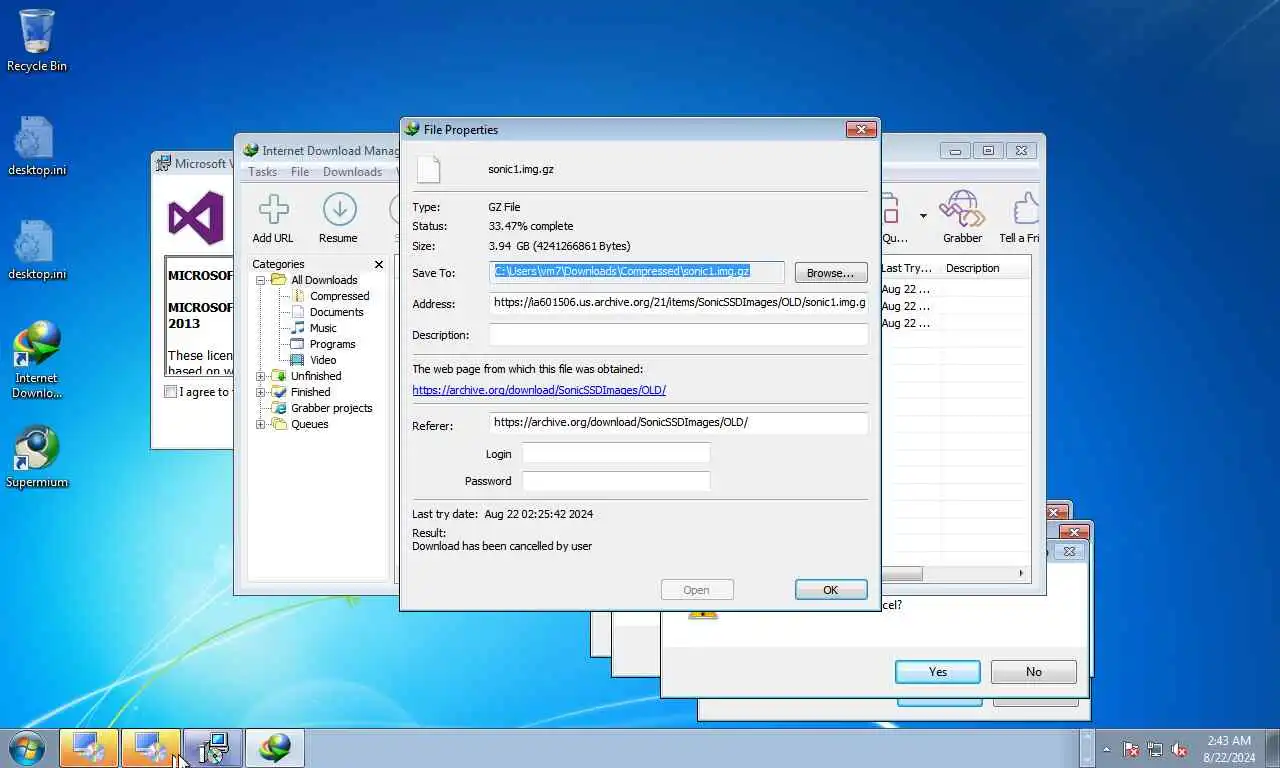1280x768 pixels.
Task: Click No in the cancel confirmation dialog
Action: pyautogui.click(x=1034, y=672)
